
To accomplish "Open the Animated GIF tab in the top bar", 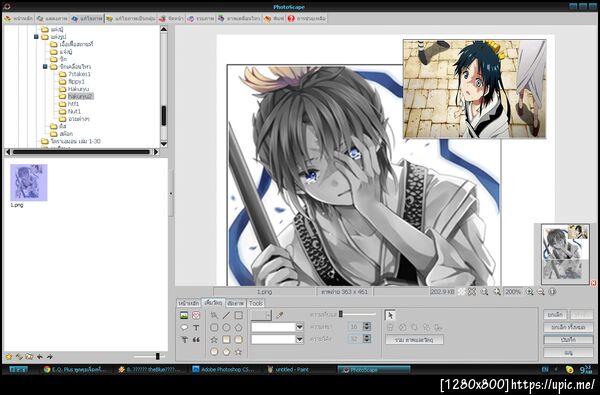I will (239, 18).
